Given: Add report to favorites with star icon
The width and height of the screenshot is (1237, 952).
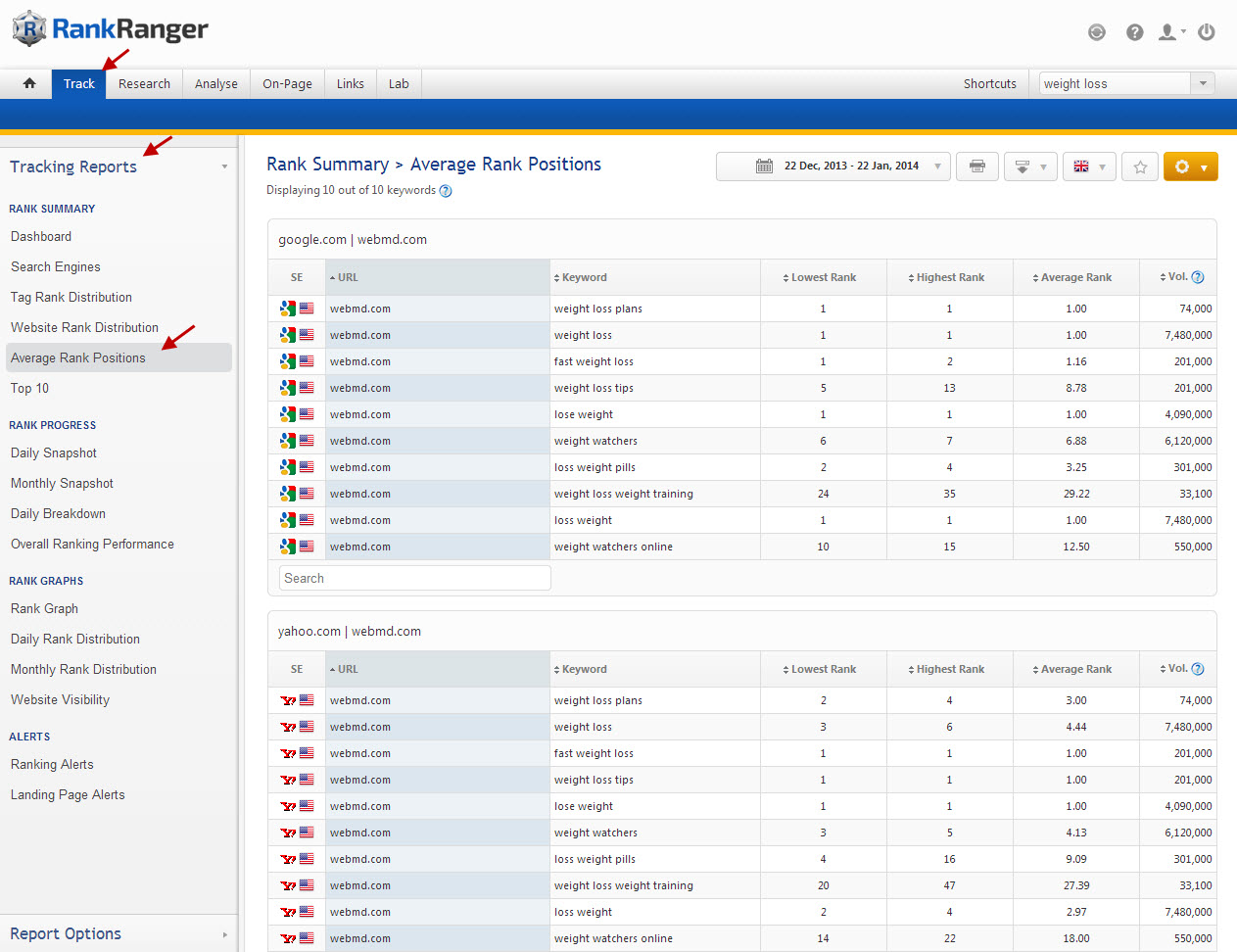Looking at the screenshot, I should [x=1140, y=167].
